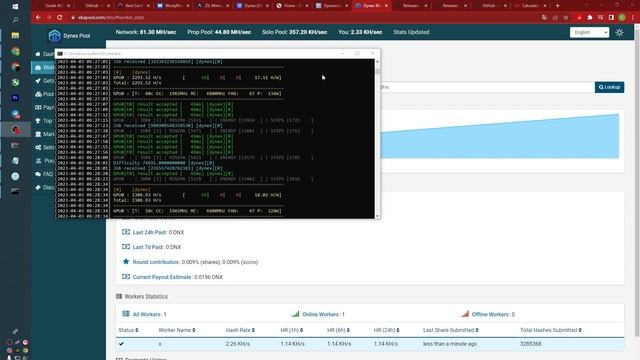640x360 pixels.
Task: Click the Pool Blocks cubes icon in the sidebar
Action: [x=38, y=94]
